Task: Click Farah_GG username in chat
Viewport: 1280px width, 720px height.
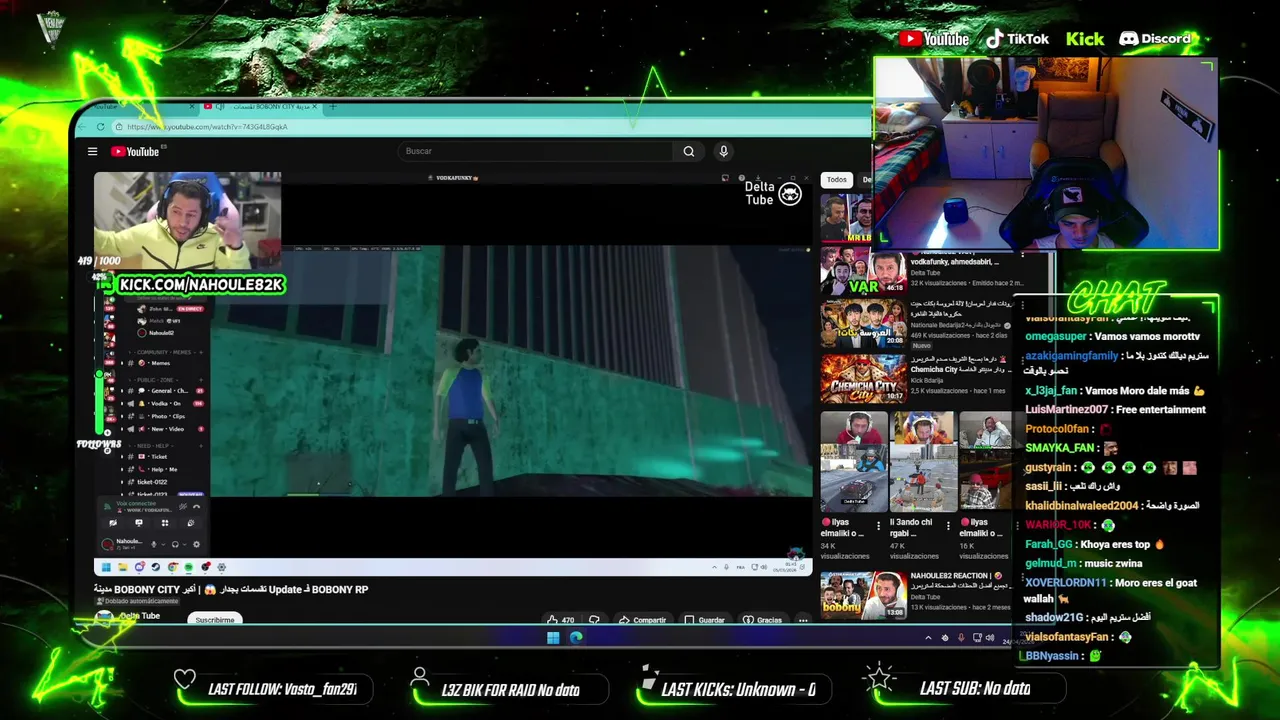Action: point(1048,545)
